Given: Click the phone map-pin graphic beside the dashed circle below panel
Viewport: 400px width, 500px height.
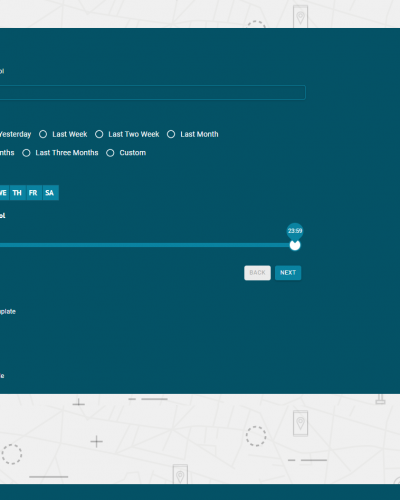Looking at the screenshot, I should coord(300,423).
